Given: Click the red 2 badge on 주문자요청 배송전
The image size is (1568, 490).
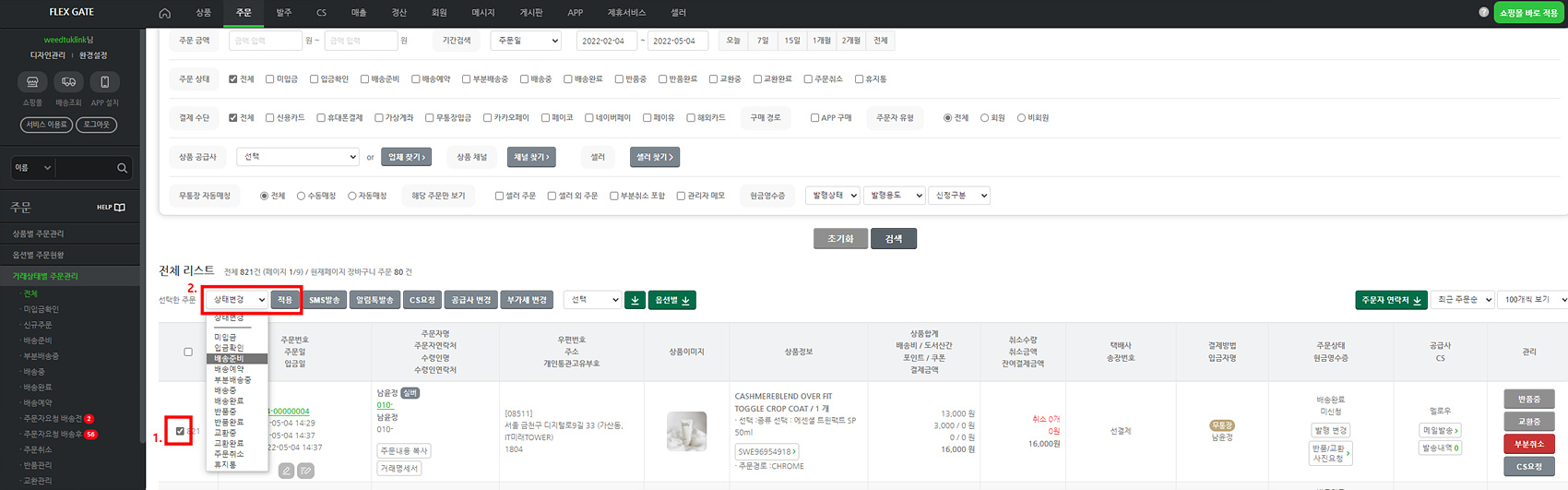Looking at the screenshot, I should pyautogui.click(x=89, y=419).
